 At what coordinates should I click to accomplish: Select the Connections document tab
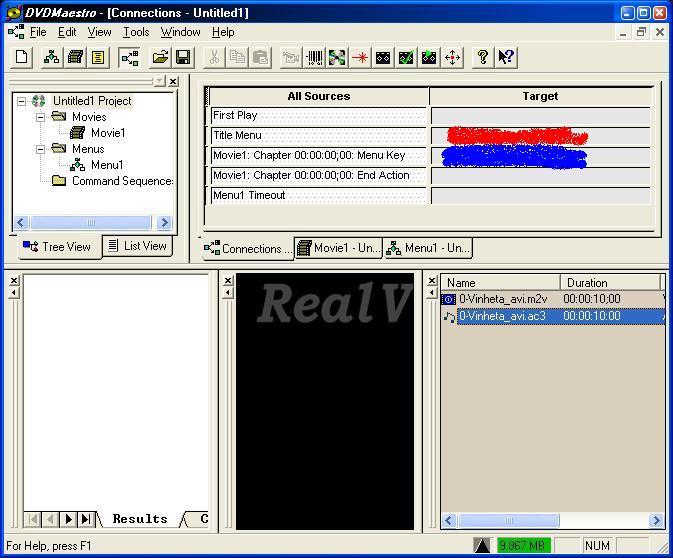click(x=248, y=249)
